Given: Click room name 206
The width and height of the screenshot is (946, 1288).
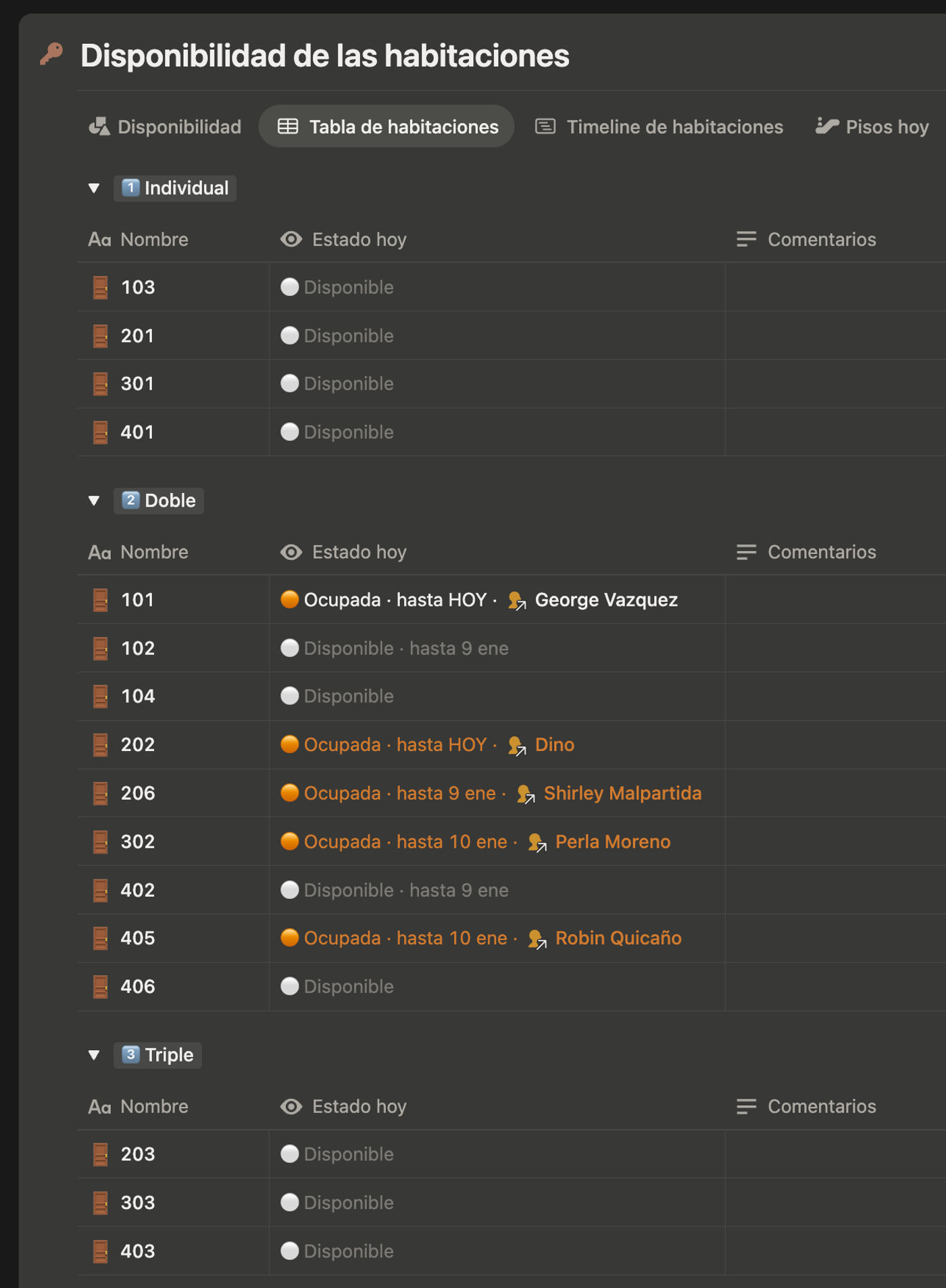Looking at the screenshot, I should click(x=138, y=794).
